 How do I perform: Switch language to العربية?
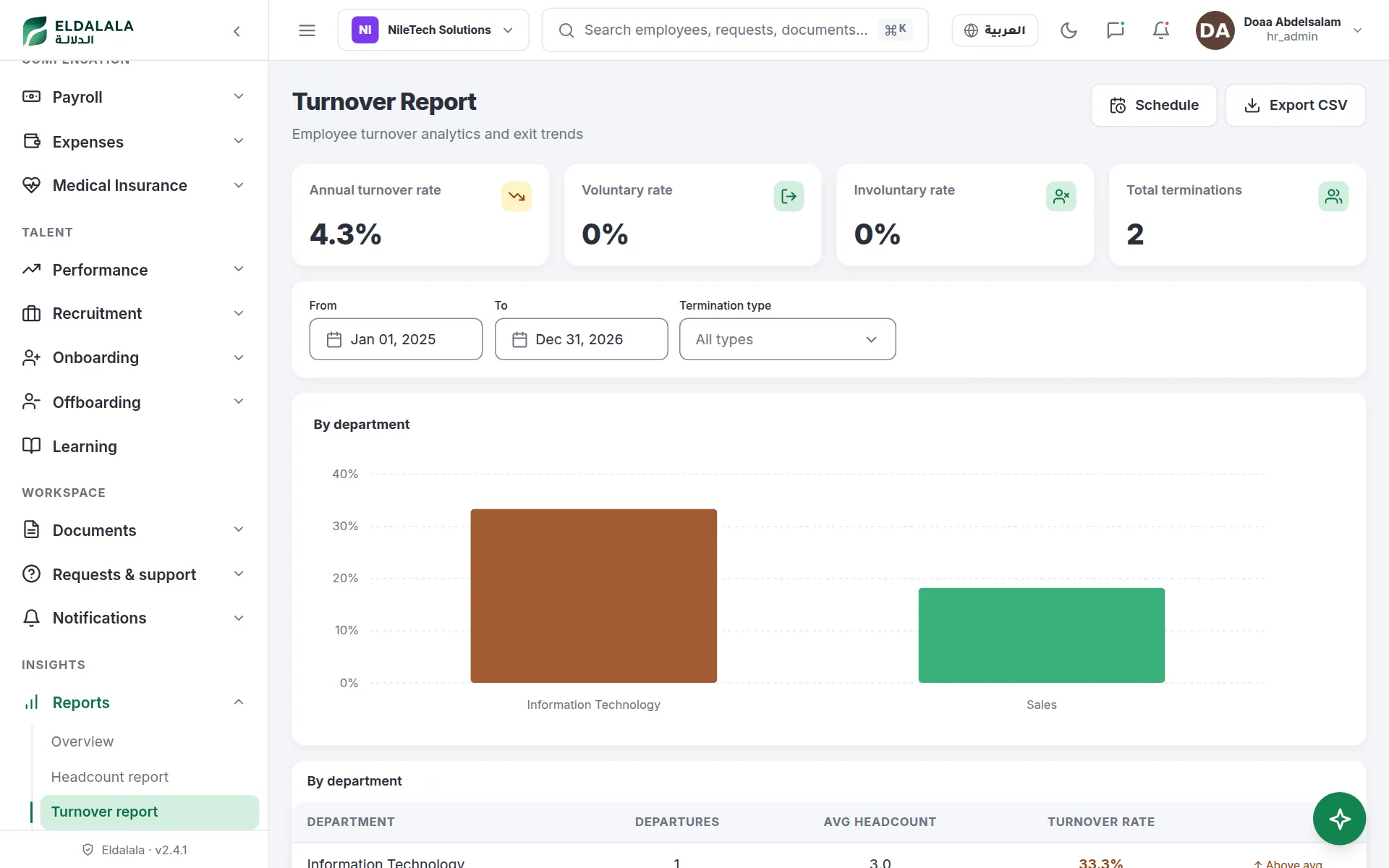(995, 30)
